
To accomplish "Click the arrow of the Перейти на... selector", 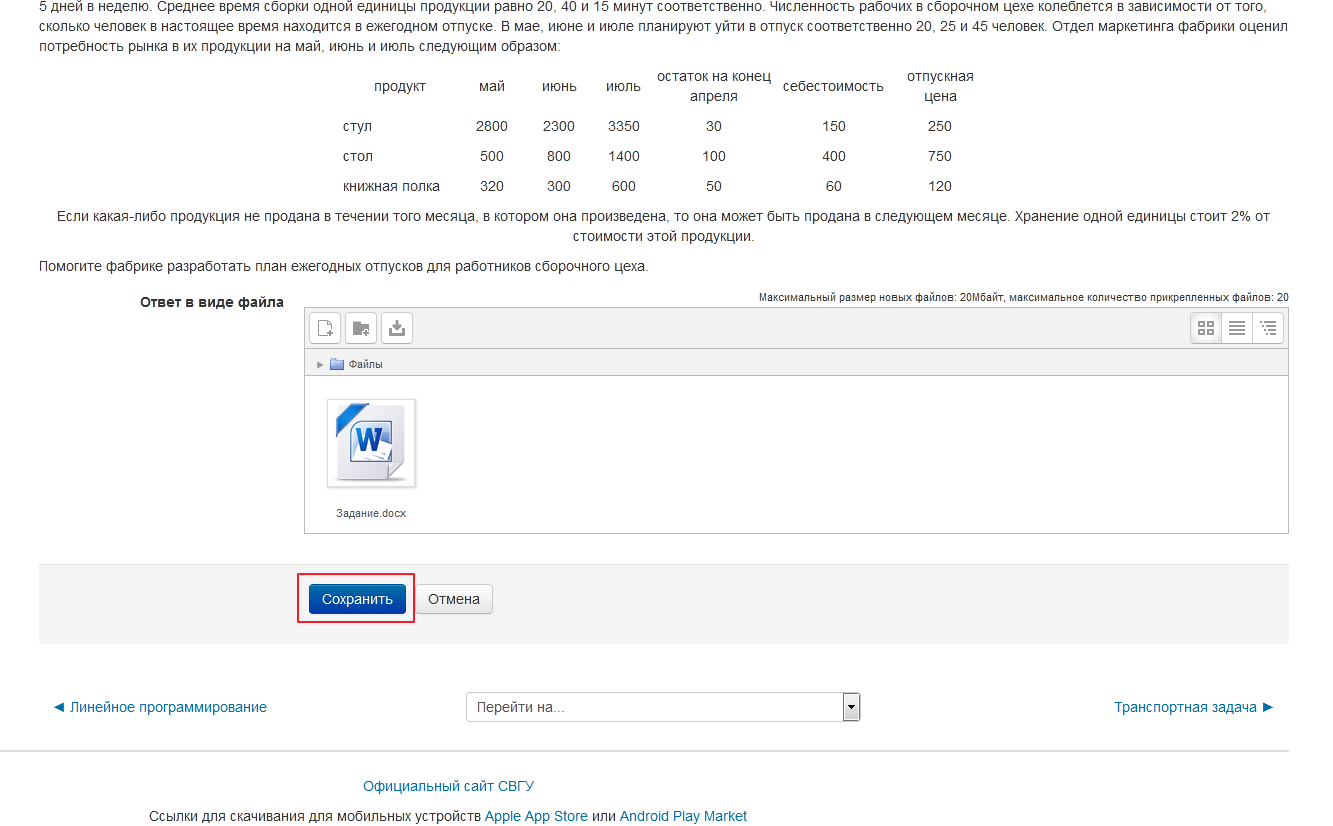I will click(x=851, y=707).
